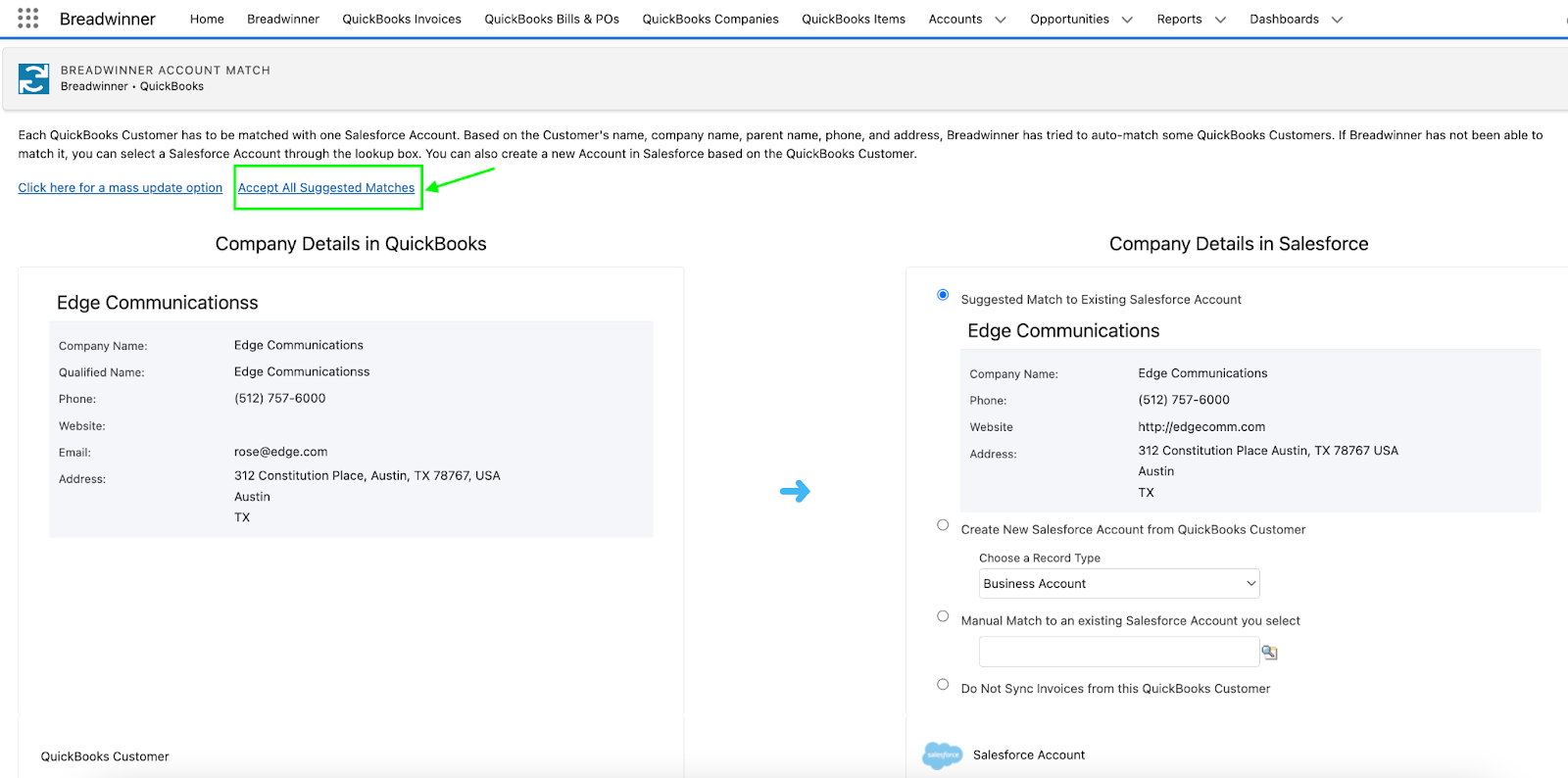This screenshot has height=778, width=1568.
Task: Expand the Accounts menu chevron
Action: point(1001,20)
